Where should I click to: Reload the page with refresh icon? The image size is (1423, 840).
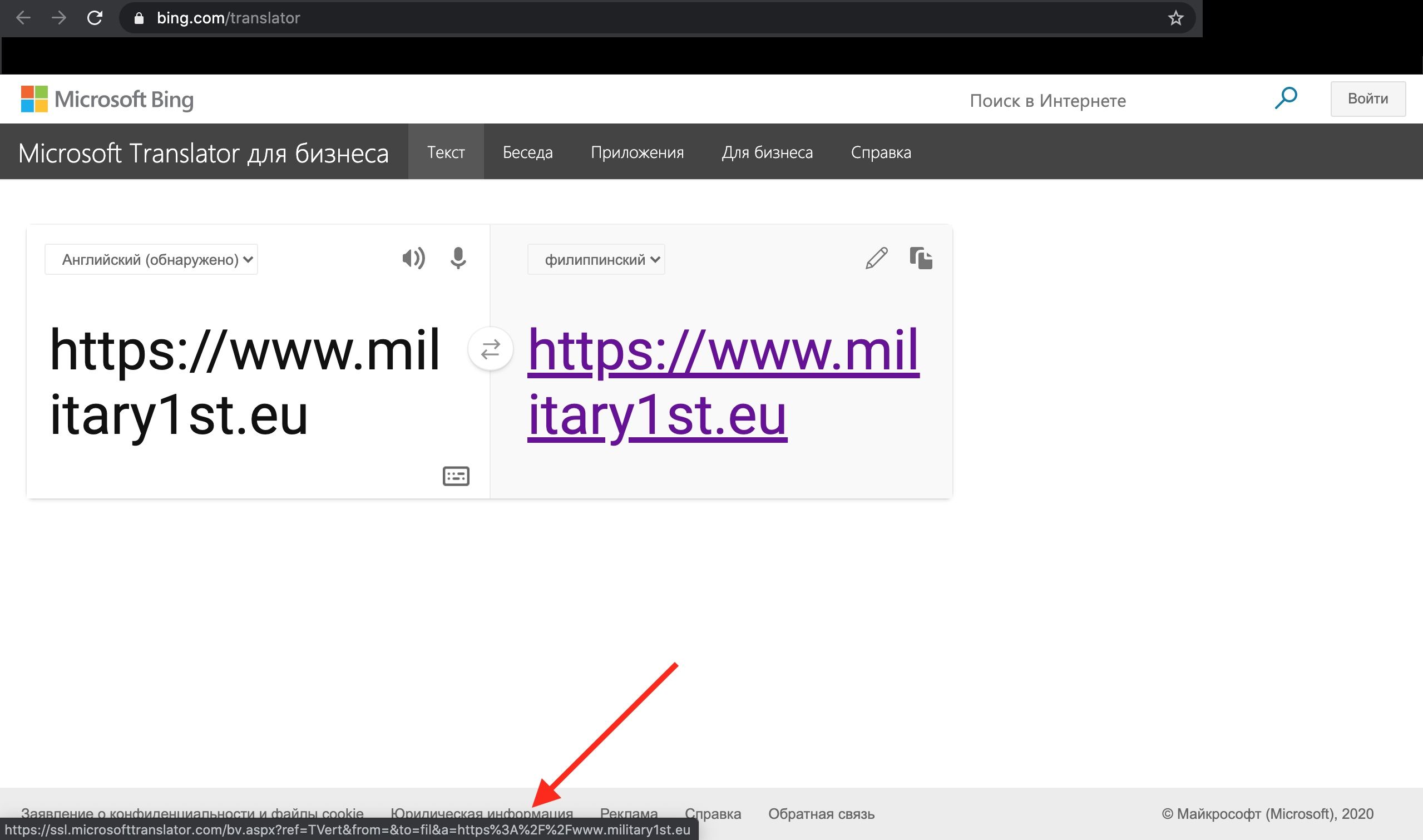pos(95,18)
